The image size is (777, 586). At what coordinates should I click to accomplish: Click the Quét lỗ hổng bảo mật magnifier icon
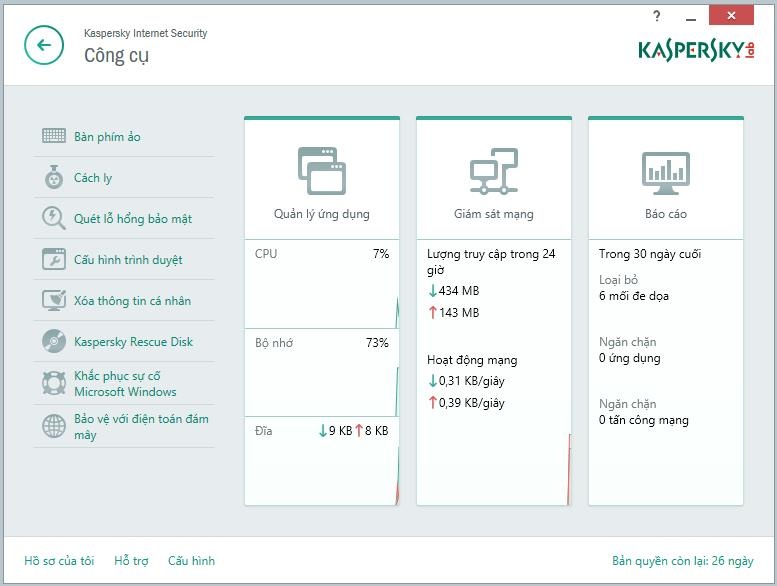54,218
